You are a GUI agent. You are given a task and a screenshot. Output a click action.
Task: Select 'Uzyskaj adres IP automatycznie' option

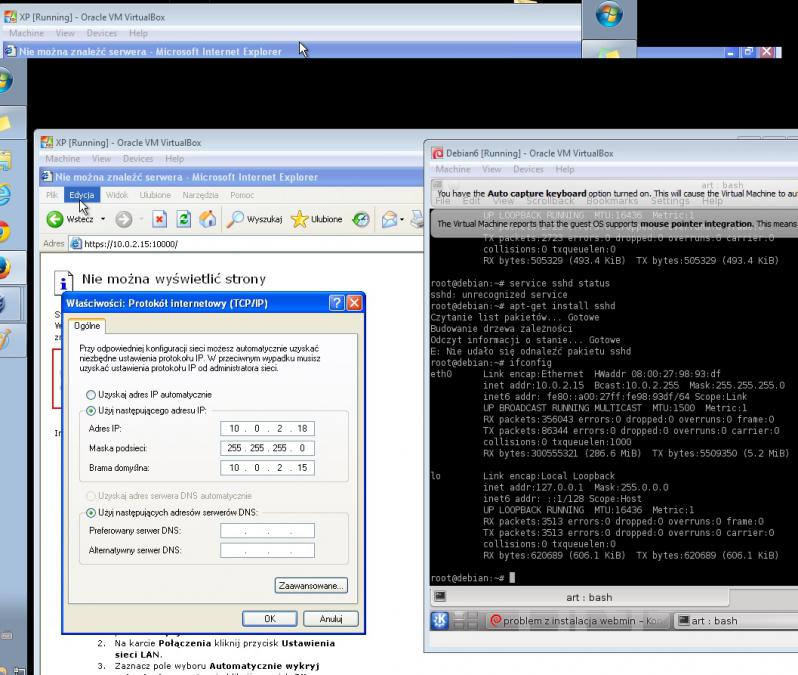tap(92, 395)
